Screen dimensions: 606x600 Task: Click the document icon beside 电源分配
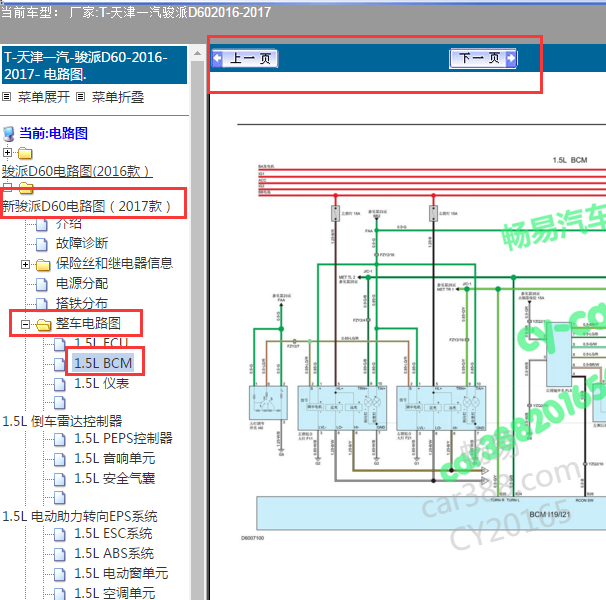(x=42, y=285)
